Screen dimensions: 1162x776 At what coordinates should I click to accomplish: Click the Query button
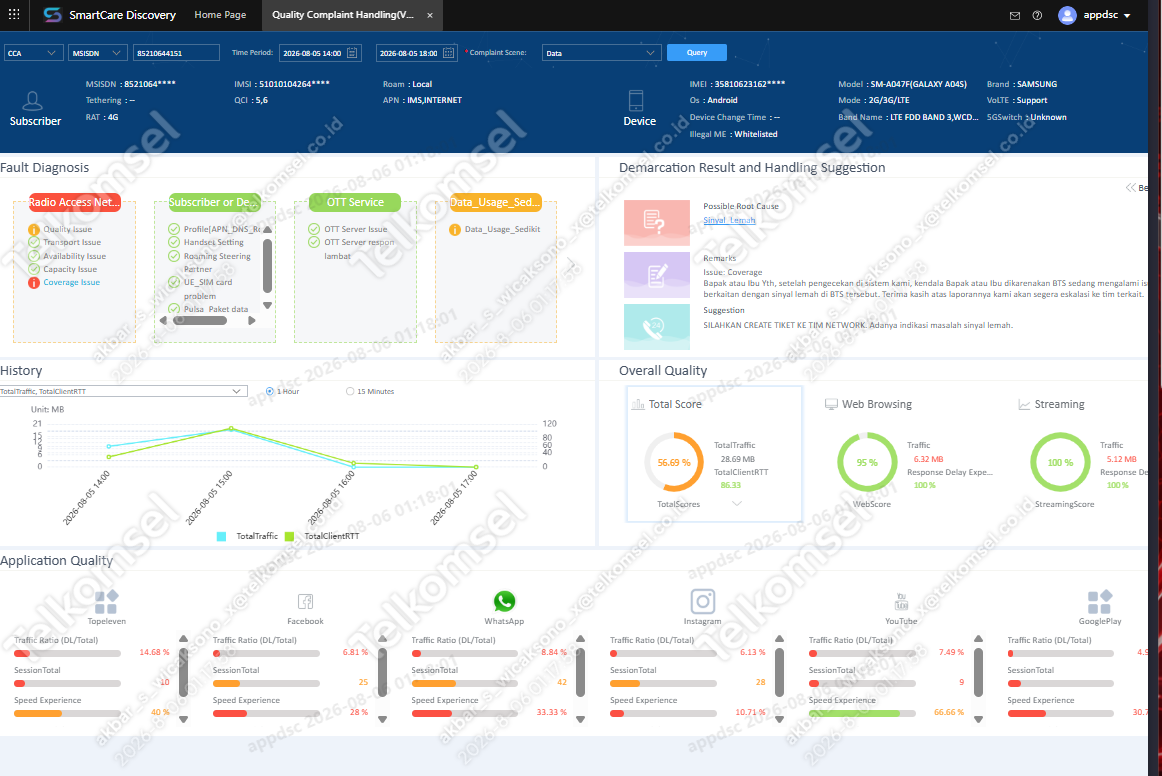point(697,53)
